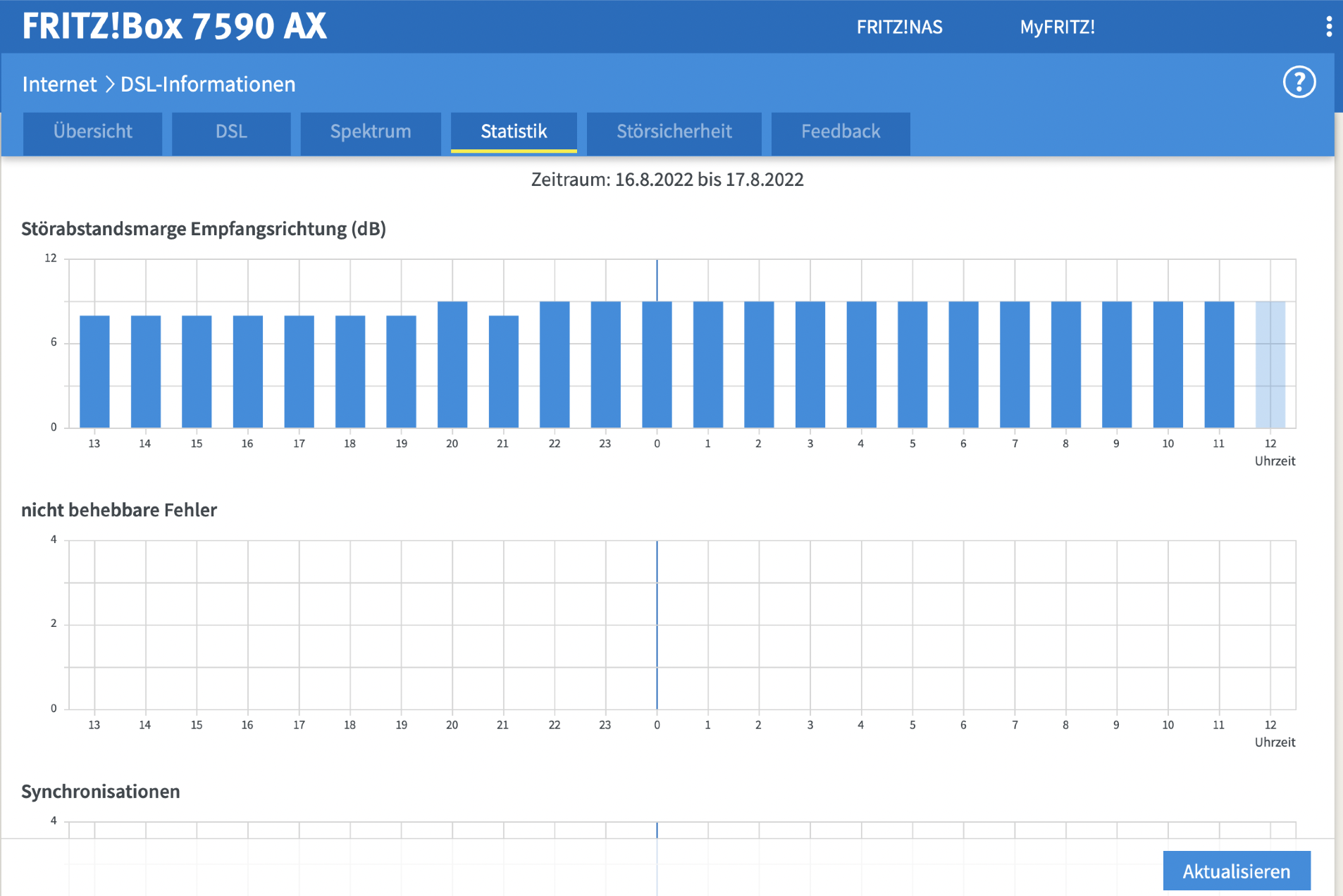The image size is (1343, 896).
Task: Click the Synchronisationen heading
Action: point(101,792)
